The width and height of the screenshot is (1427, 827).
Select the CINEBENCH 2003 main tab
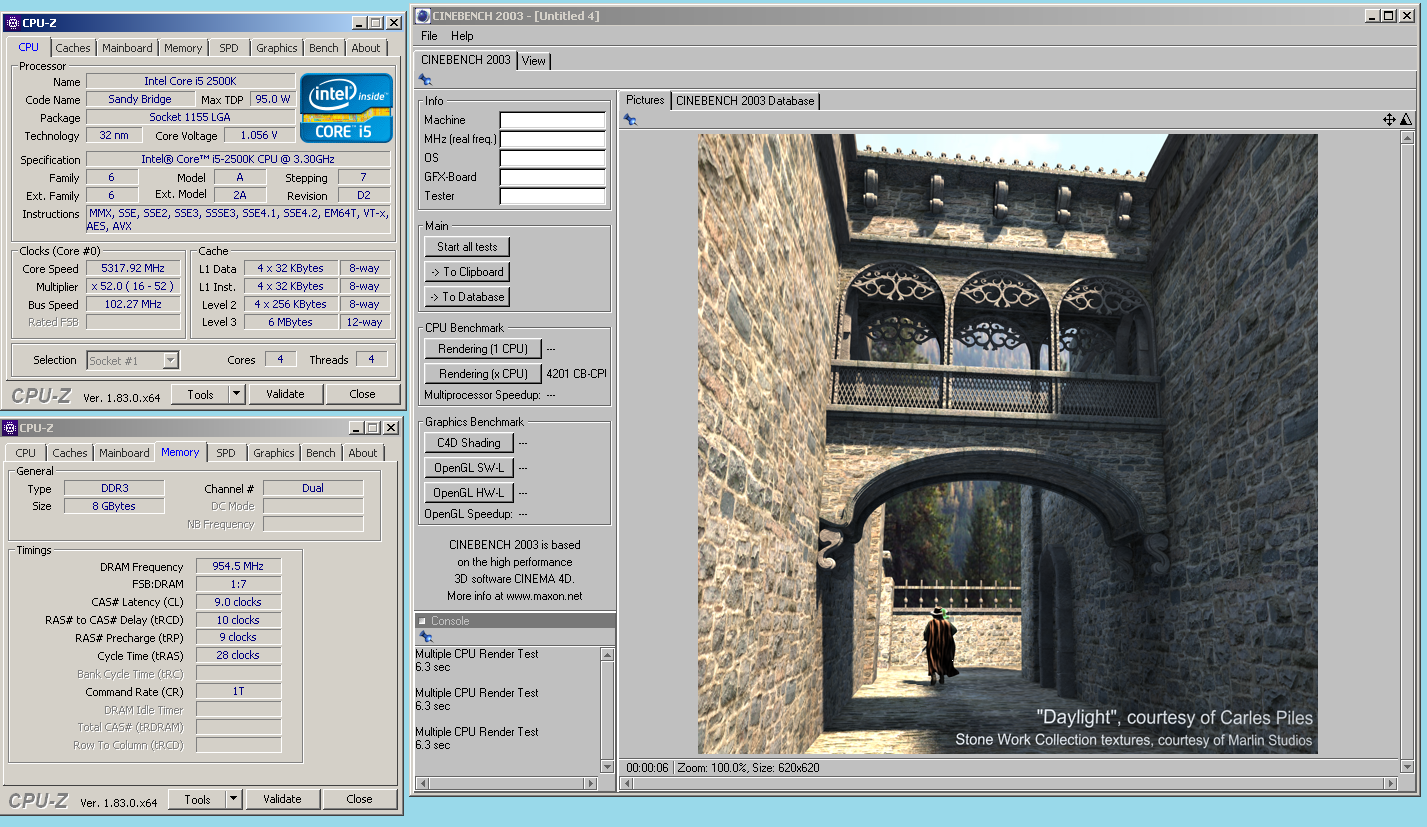pos(466,60)
